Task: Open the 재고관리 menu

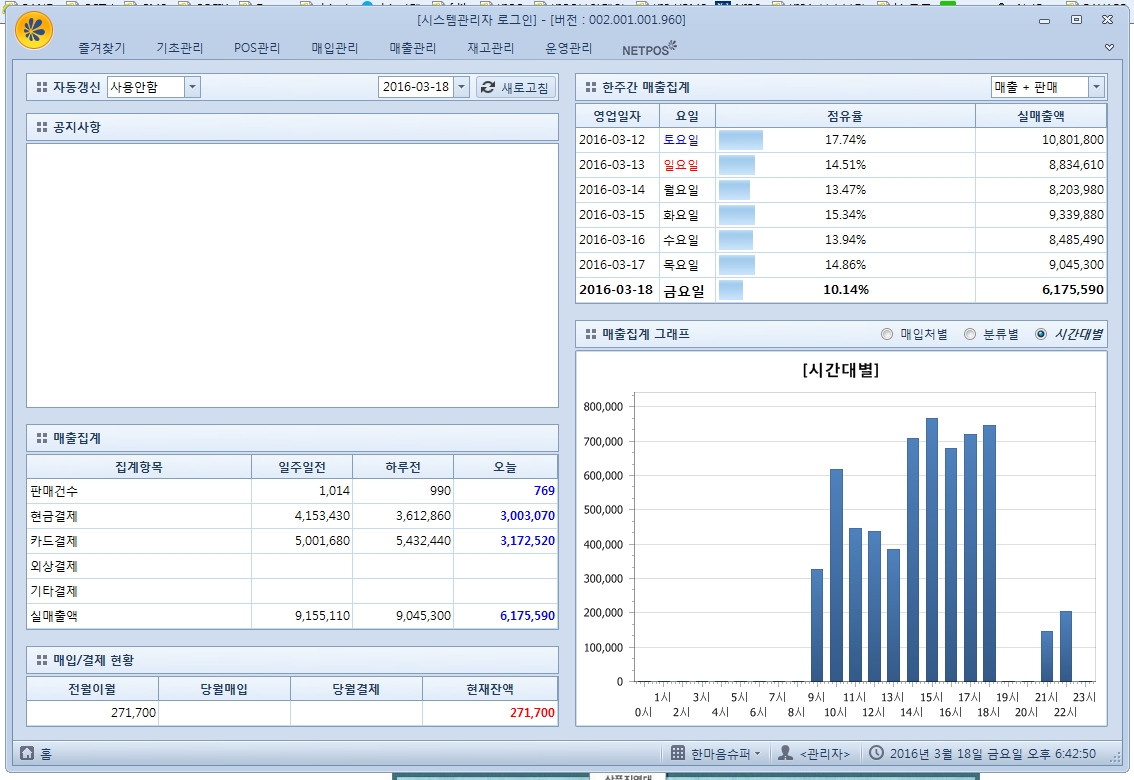Action: pos(490,48)
